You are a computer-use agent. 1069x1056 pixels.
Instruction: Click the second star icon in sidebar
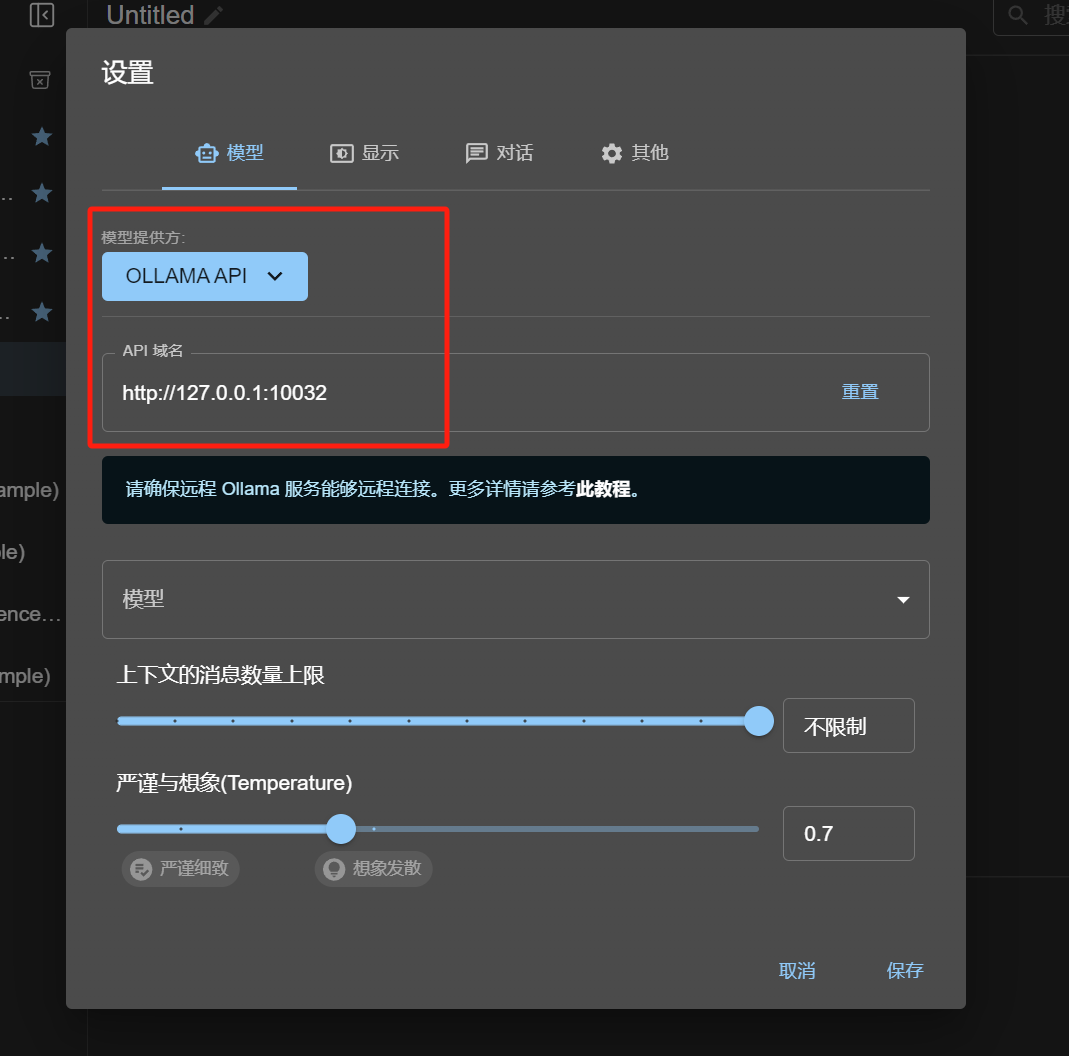[x=42, y=193]
